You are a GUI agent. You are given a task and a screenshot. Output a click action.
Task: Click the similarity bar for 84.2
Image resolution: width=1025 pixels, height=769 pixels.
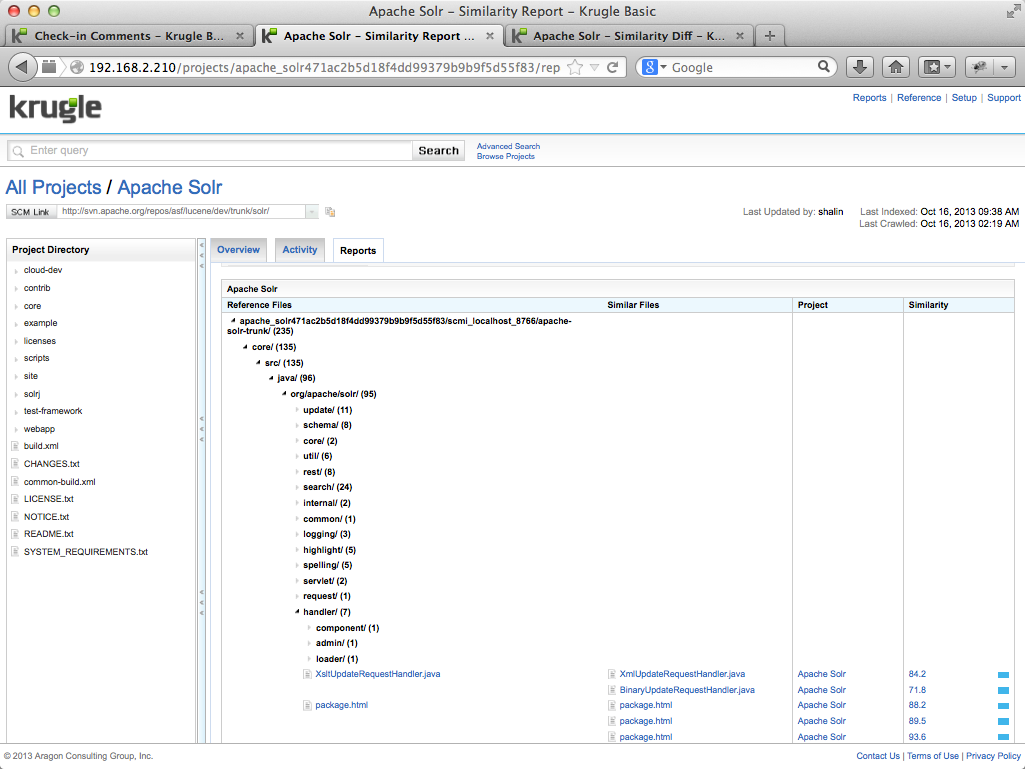1003,674
